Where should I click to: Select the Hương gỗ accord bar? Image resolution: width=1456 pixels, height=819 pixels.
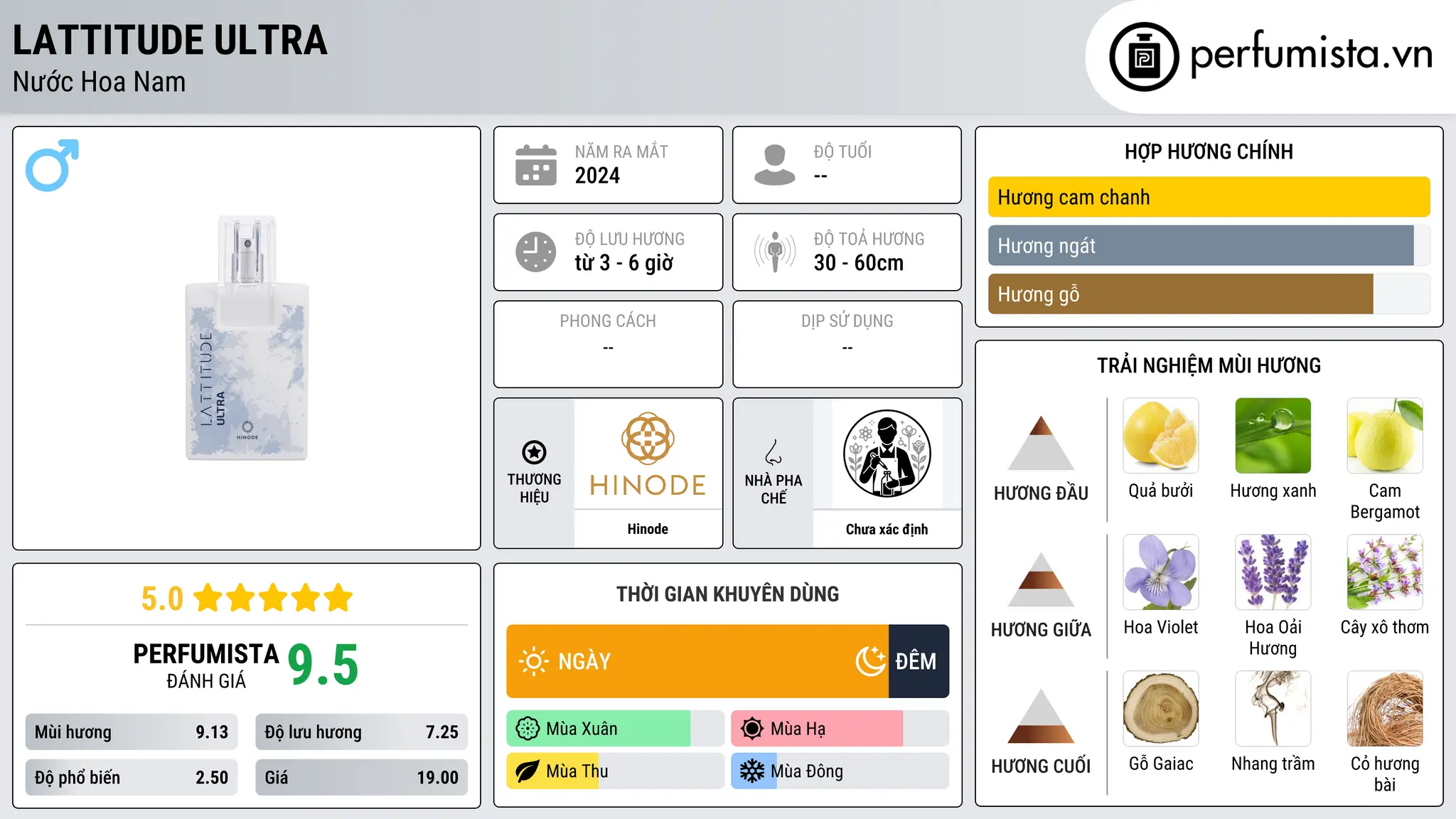[1209, 294]
